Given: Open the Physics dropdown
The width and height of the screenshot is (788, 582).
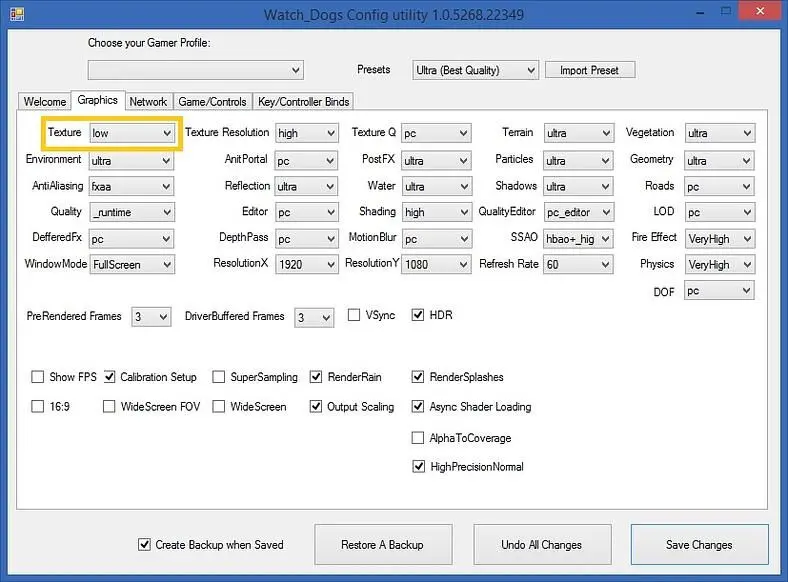Looking at the screenshot, I should (720, 264).
